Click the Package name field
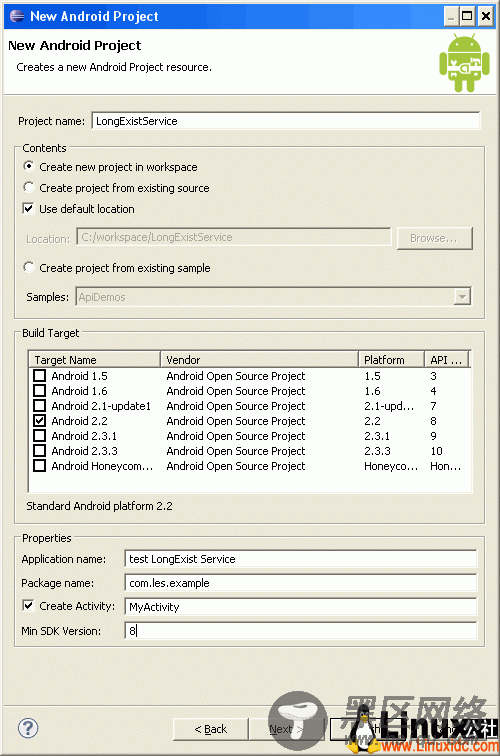This screenshot has height=756, width=500. click(x=300, y=583)
